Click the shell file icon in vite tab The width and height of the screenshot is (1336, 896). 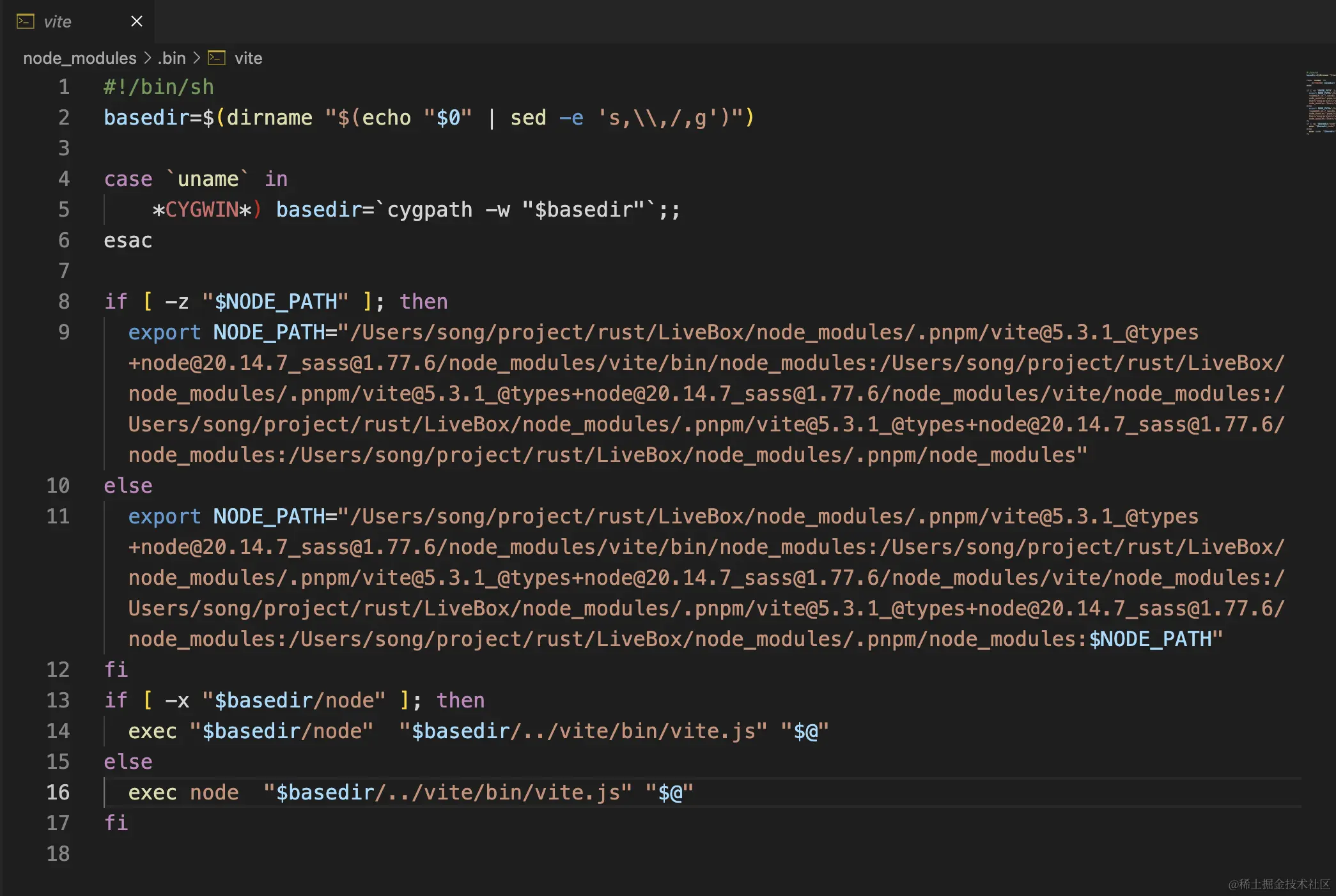pyautogui.click(x=25, y=22)
